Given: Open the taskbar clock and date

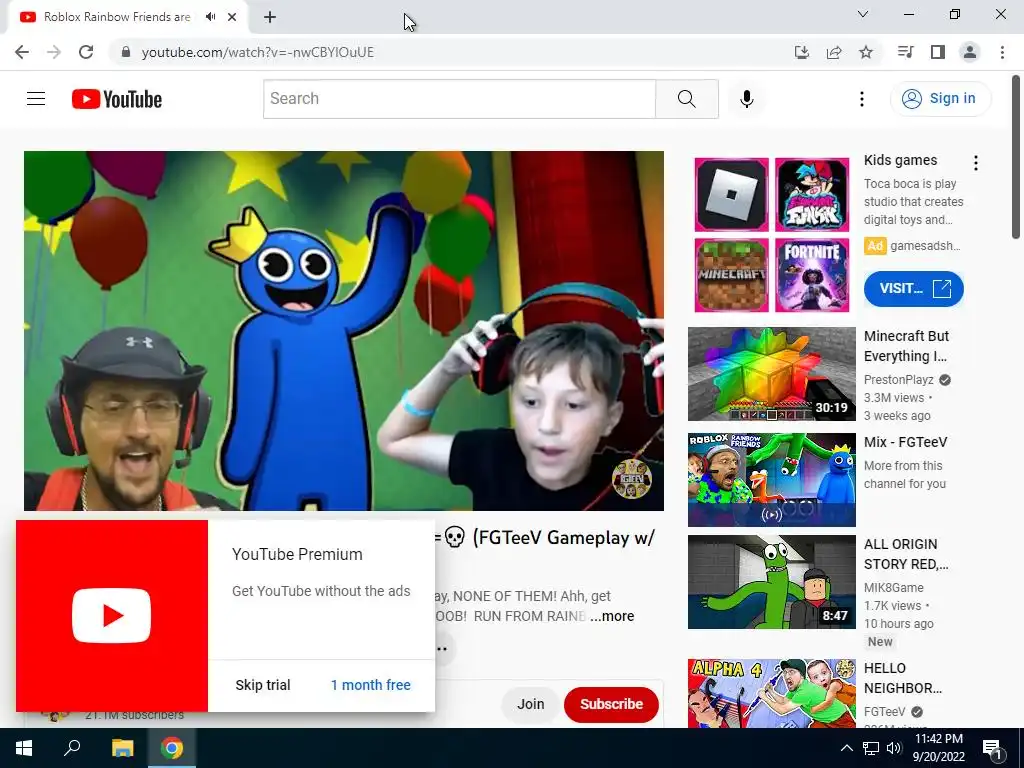Looking at the screenshot, I should (938, 748).
